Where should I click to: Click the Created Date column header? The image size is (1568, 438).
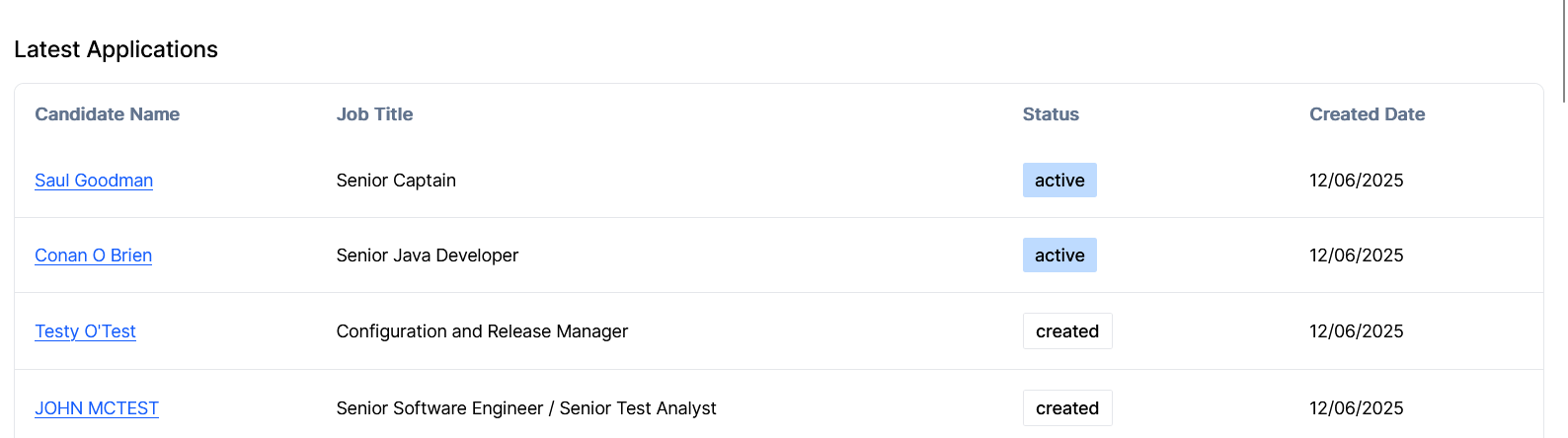click(1367, 114)
